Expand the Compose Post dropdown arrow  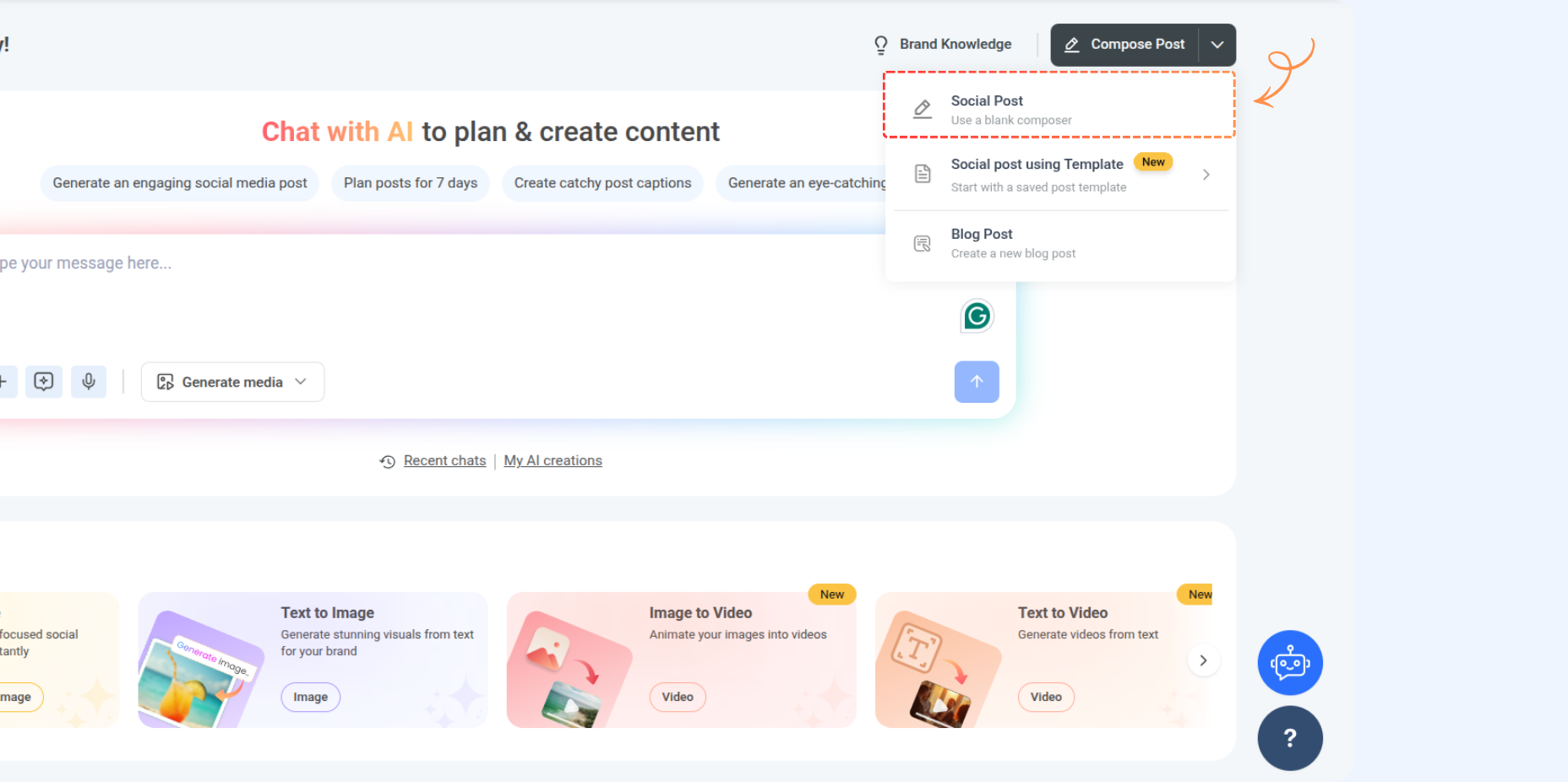[1217, 45]
